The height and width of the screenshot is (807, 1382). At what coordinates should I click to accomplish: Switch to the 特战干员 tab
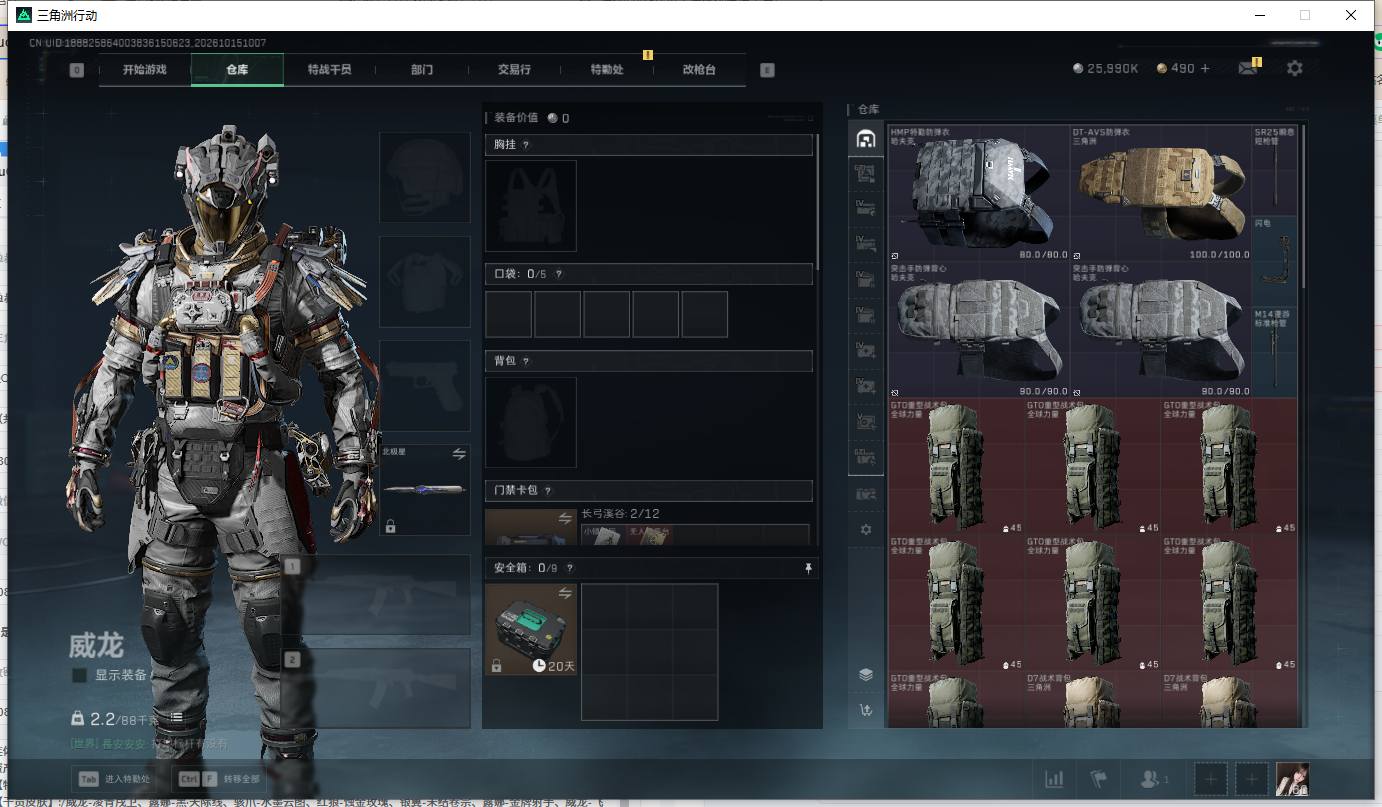[x=329, y=70]
